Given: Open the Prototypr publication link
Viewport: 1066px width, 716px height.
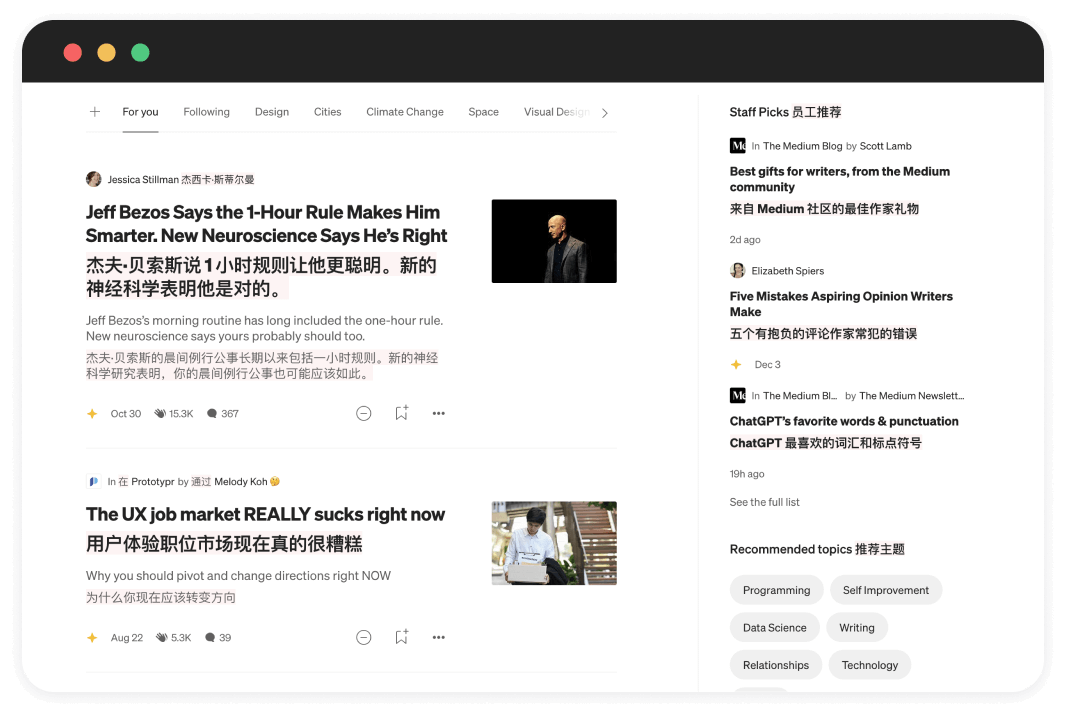Looking at the screenshot, I should pos(152,481).
